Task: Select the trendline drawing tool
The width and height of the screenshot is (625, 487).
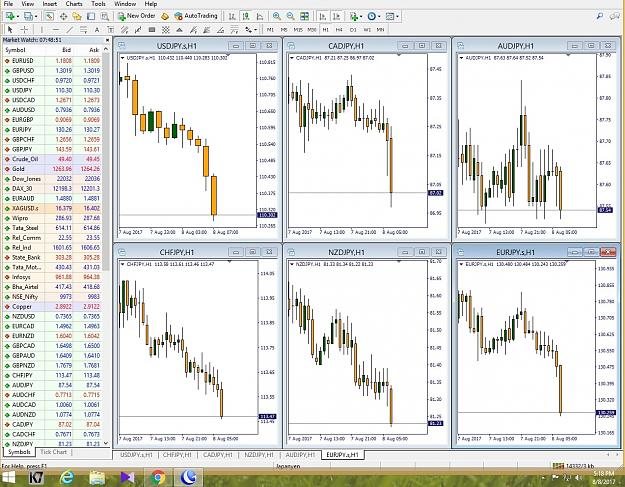Action: click(69, 29)
